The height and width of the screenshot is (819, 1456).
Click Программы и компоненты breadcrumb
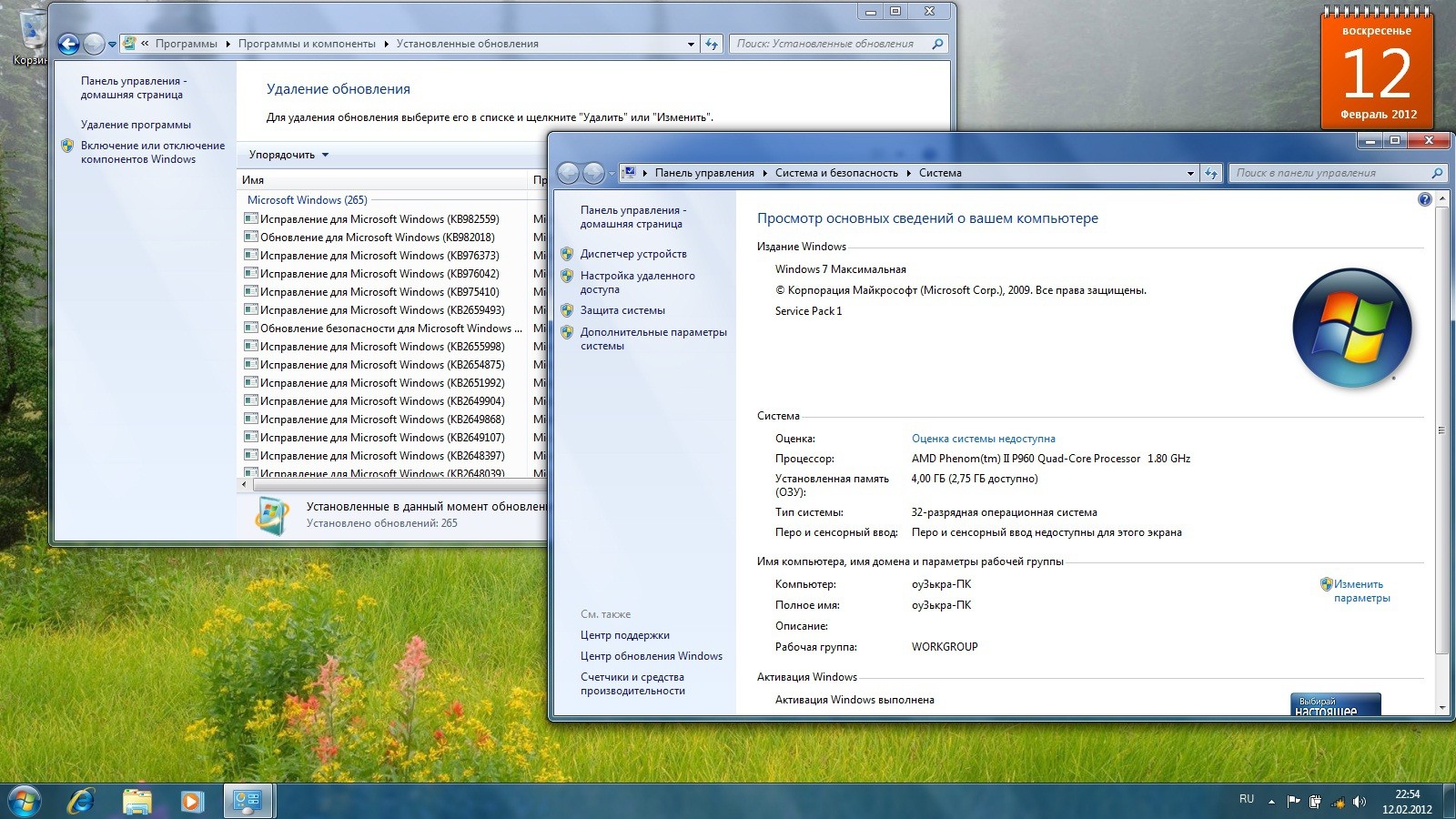pos(307,44)
